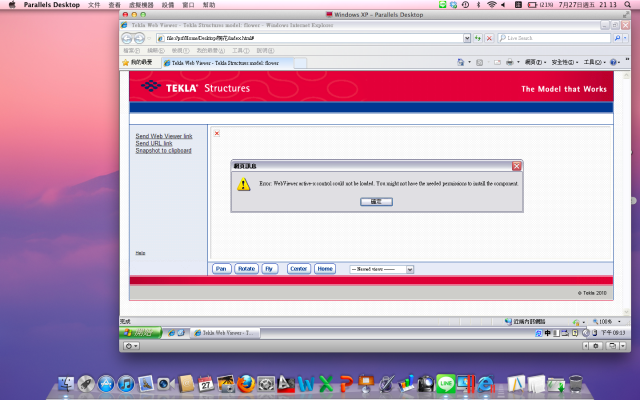Open the Page (網頁) command dropdown
640x400 pixels.
coord(536,62)
